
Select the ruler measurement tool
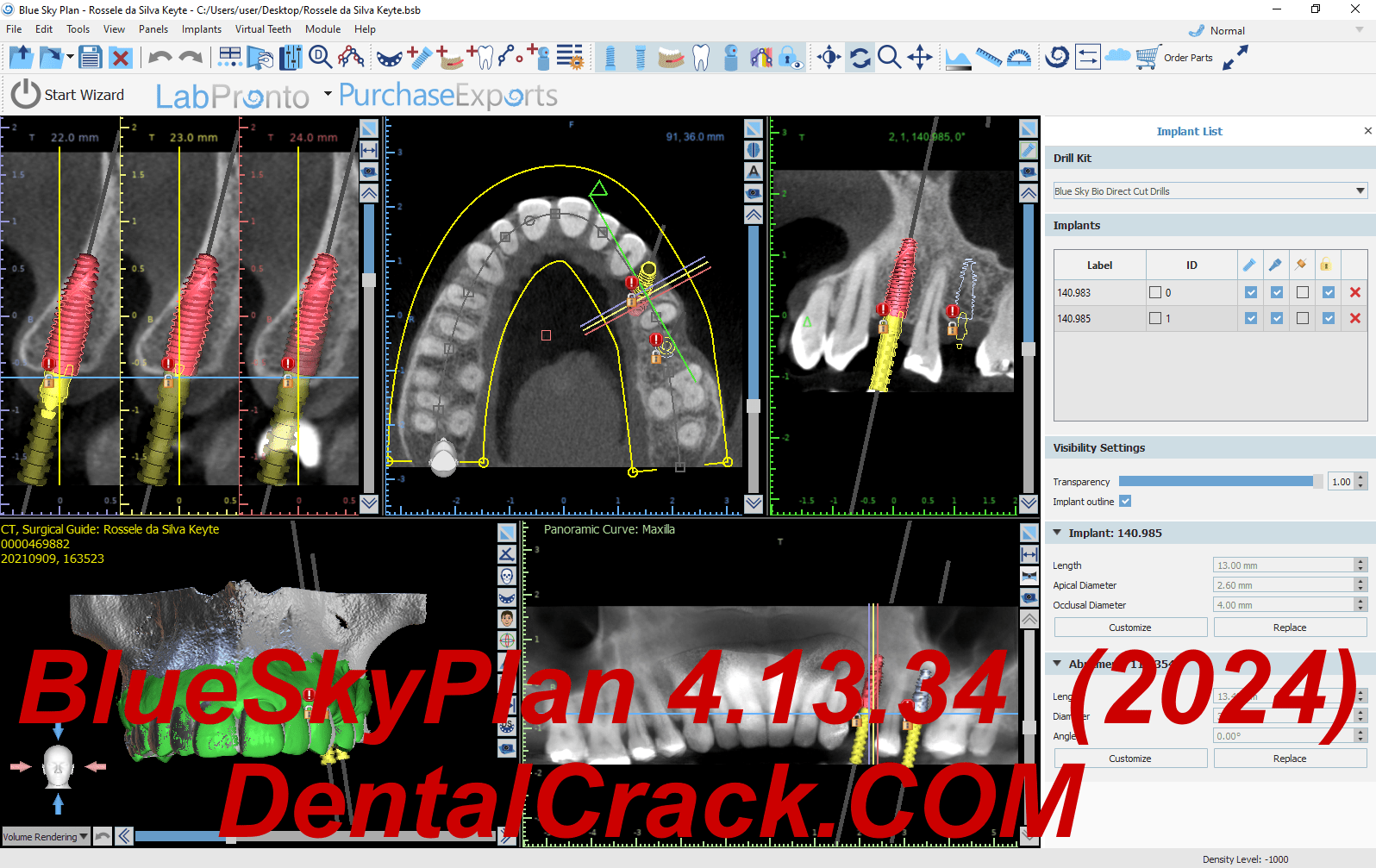pos(989,58)
